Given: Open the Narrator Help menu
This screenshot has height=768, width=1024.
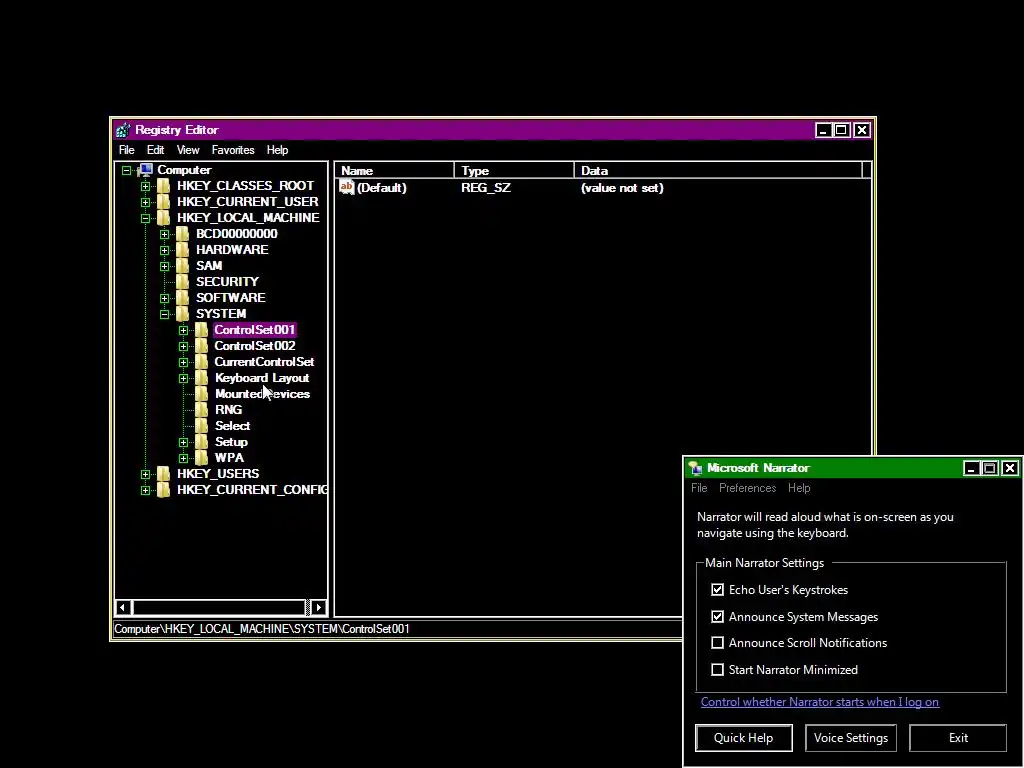Looking at the screenshot, I should (x=799, y=488).
